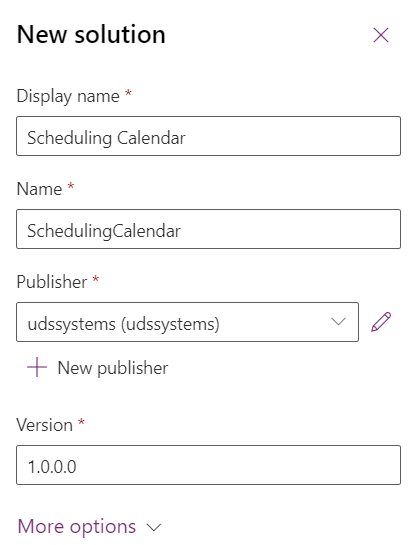Click the Publisher label text
The height and width of the screenshot is (545, 416).
click(x=52, y=282)
